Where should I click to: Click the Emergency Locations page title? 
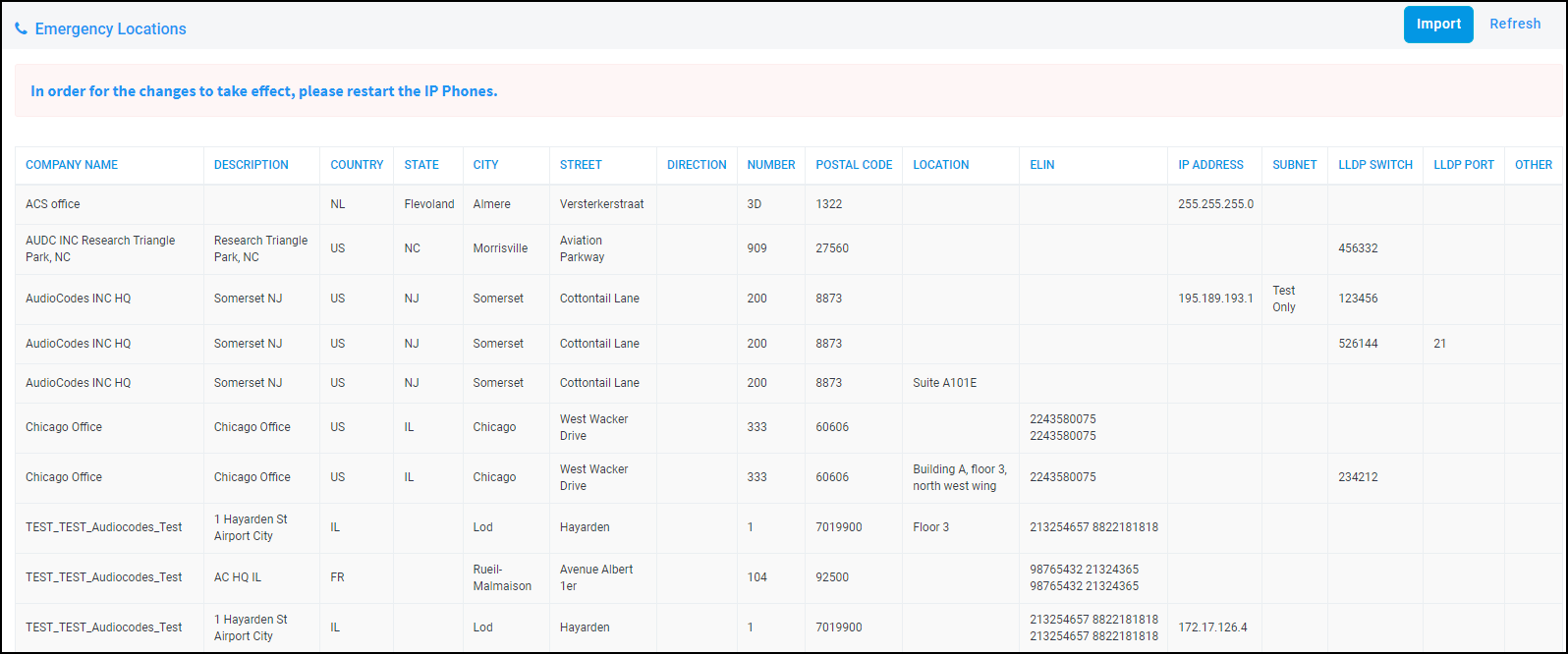click(x=111, y=29)
